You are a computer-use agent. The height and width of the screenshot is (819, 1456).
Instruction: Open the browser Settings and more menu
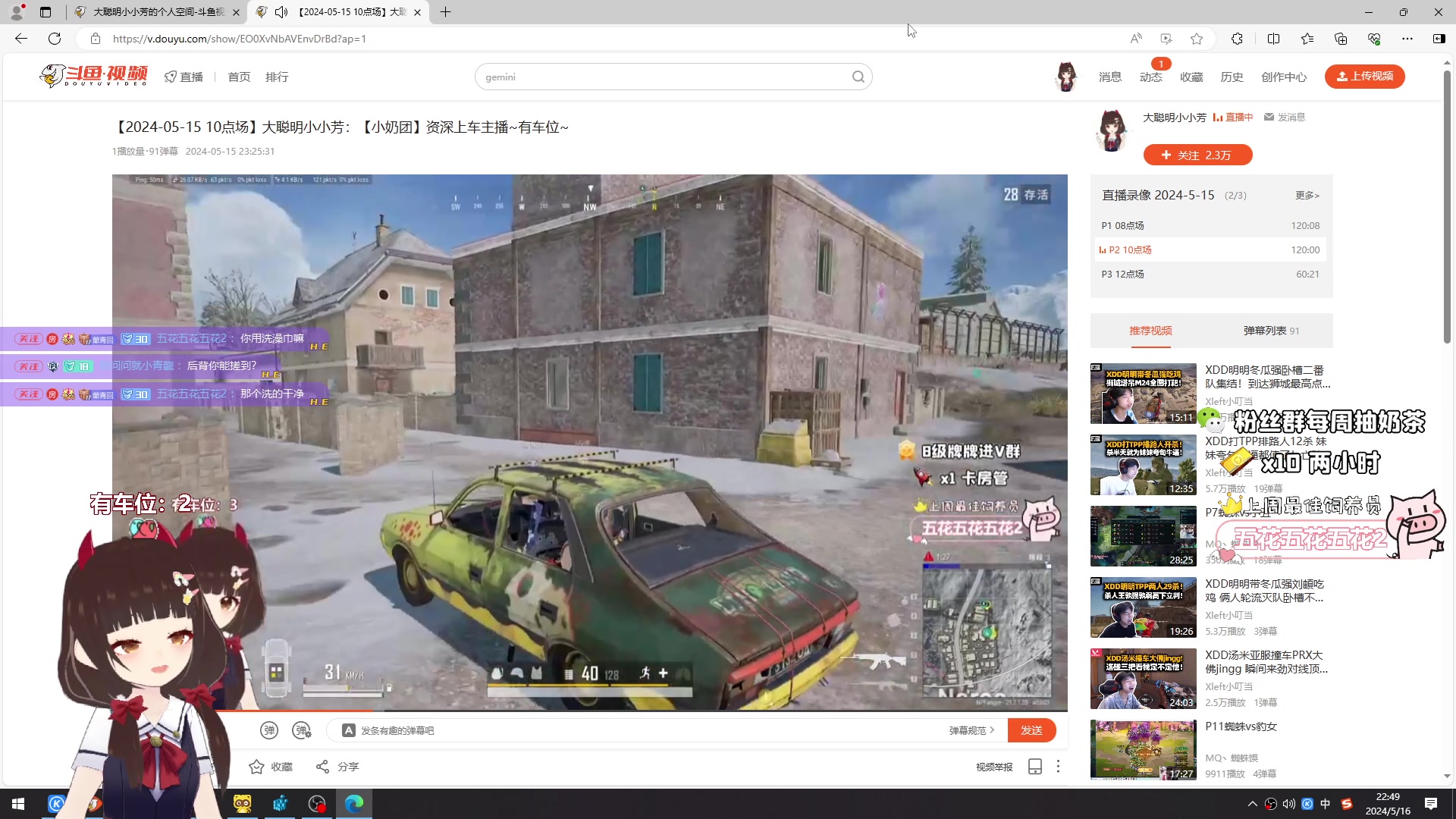(1407, 39)
